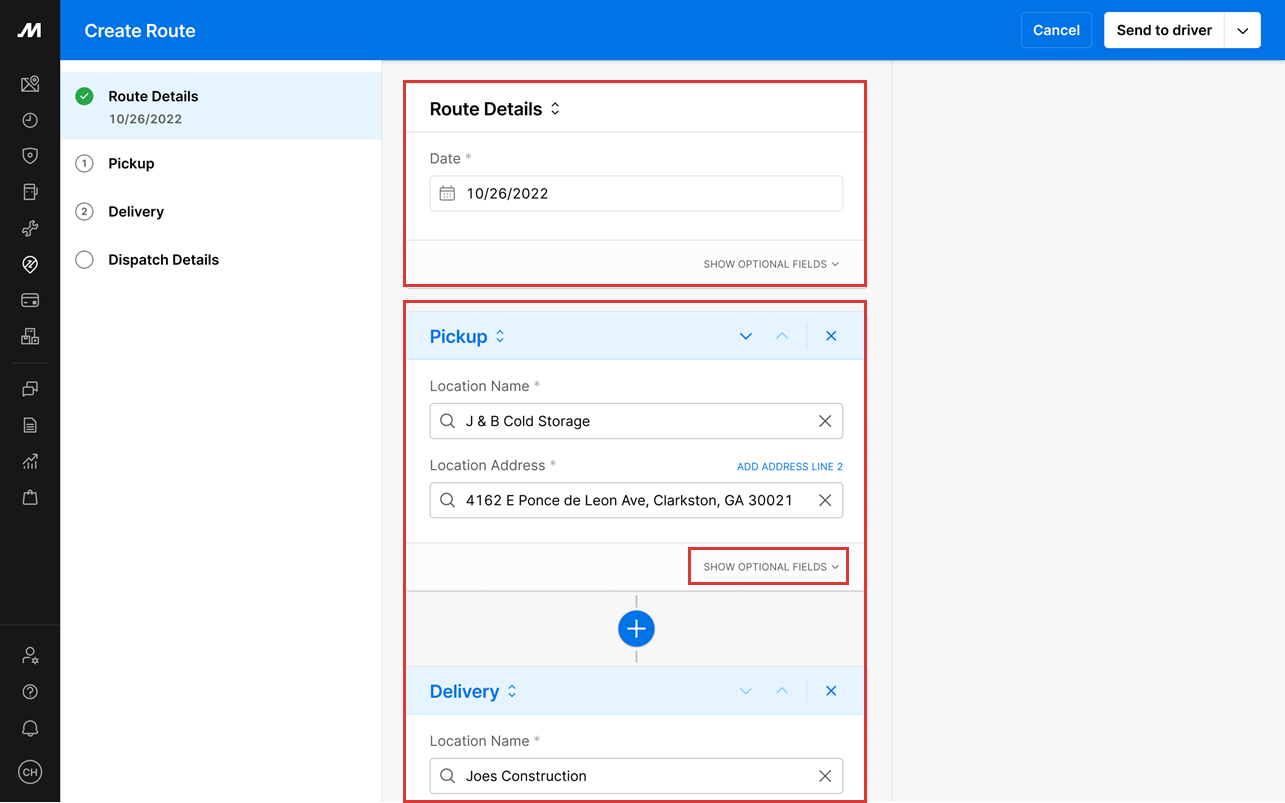Open the shield safety icon in sidebar
Screen dimensions: 1285x803
[x=30, y=156]
